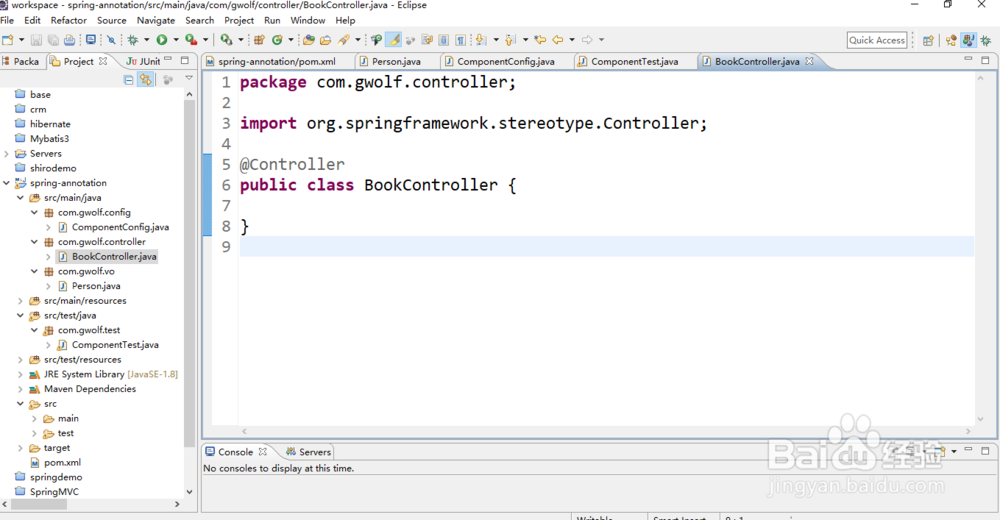
Task: Open the Refactor menu
Action: coord(68,20)
